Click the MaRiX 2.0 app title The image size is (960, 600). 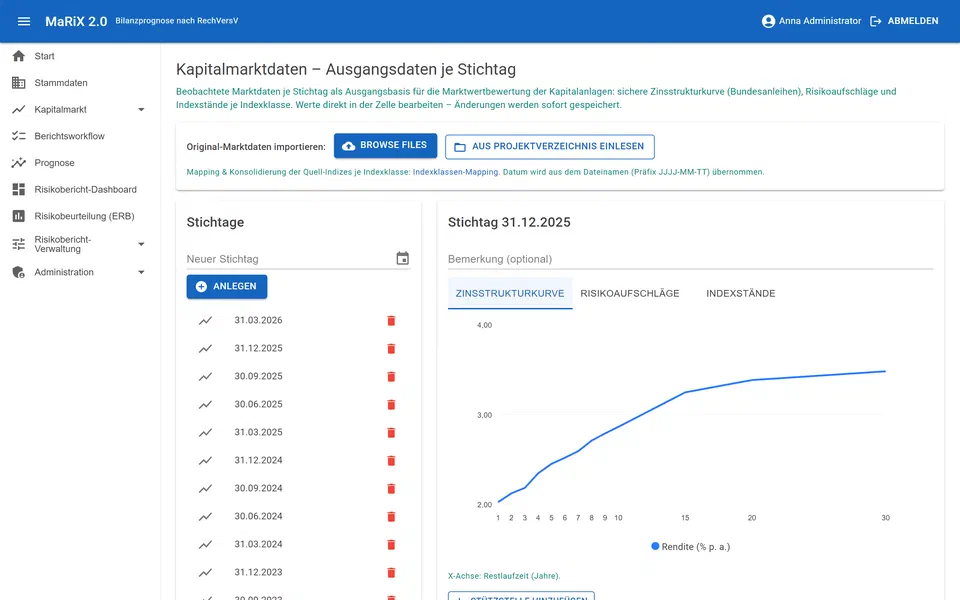click(x=76, y=21)
